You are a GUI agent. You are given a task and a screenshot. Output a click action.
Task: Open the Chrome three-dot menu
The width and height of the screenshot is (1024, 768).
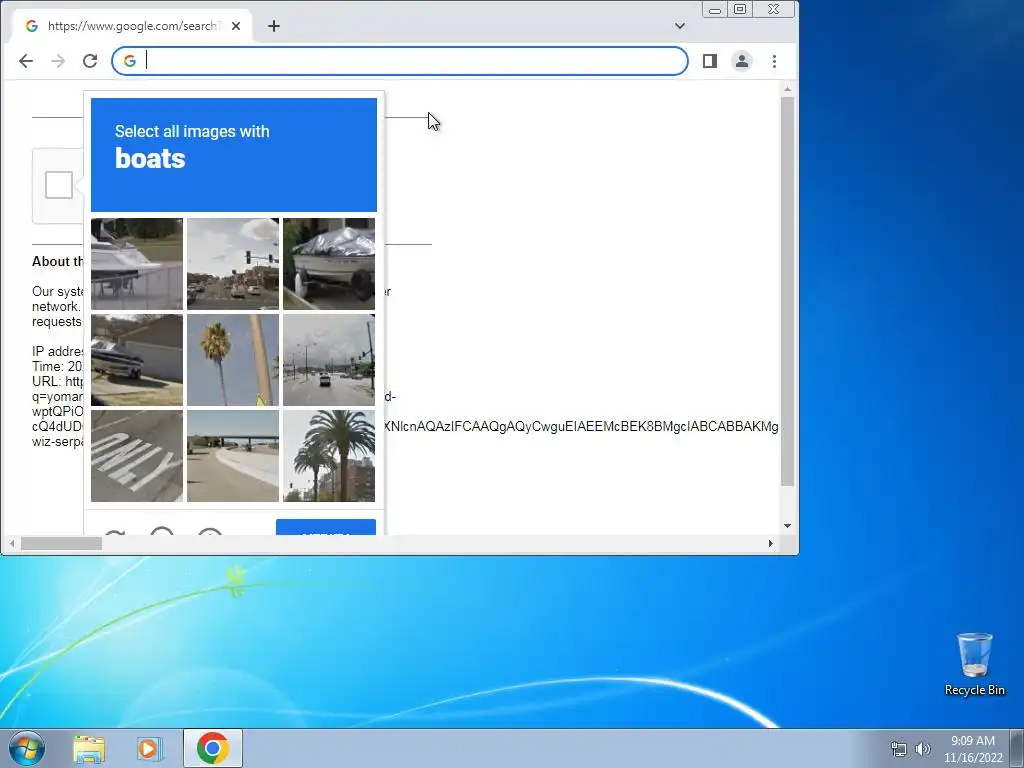tap(775, 61)
